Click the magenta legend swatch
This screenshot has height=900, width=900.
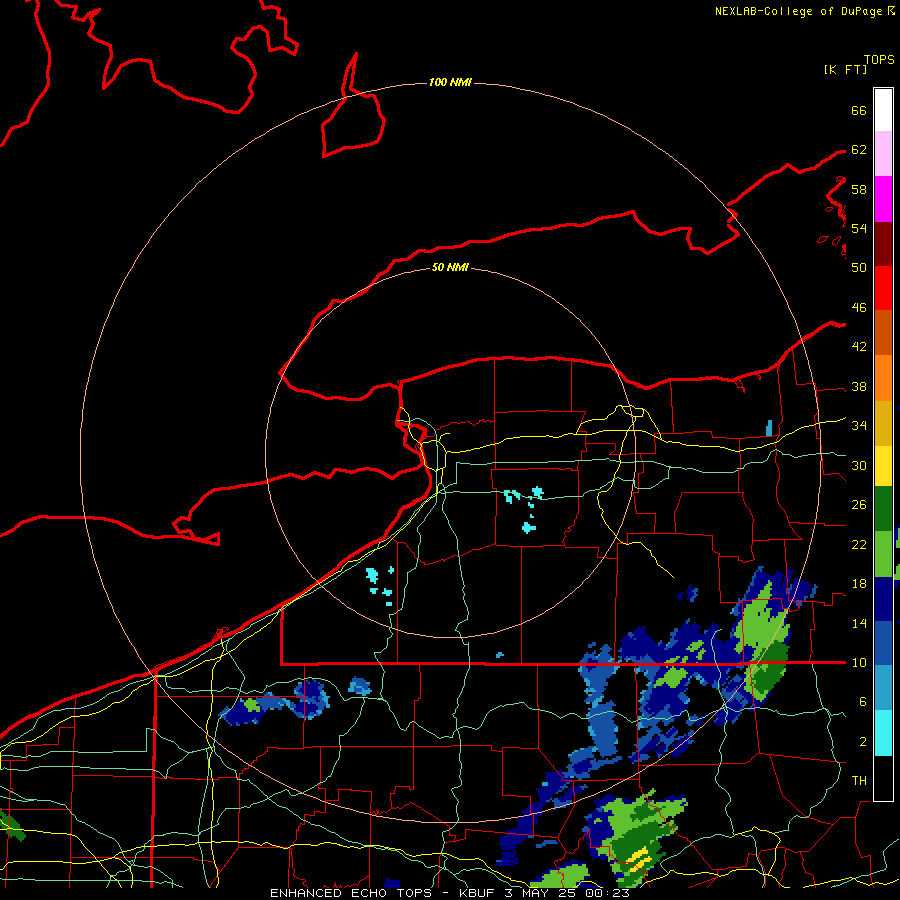coord(883,199)
